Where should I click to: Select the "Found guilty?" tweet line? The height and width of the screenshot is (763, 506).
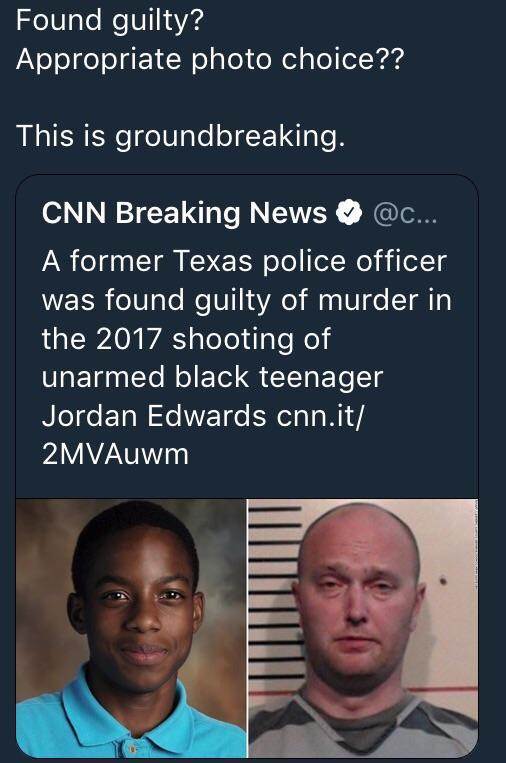point(109,21)
